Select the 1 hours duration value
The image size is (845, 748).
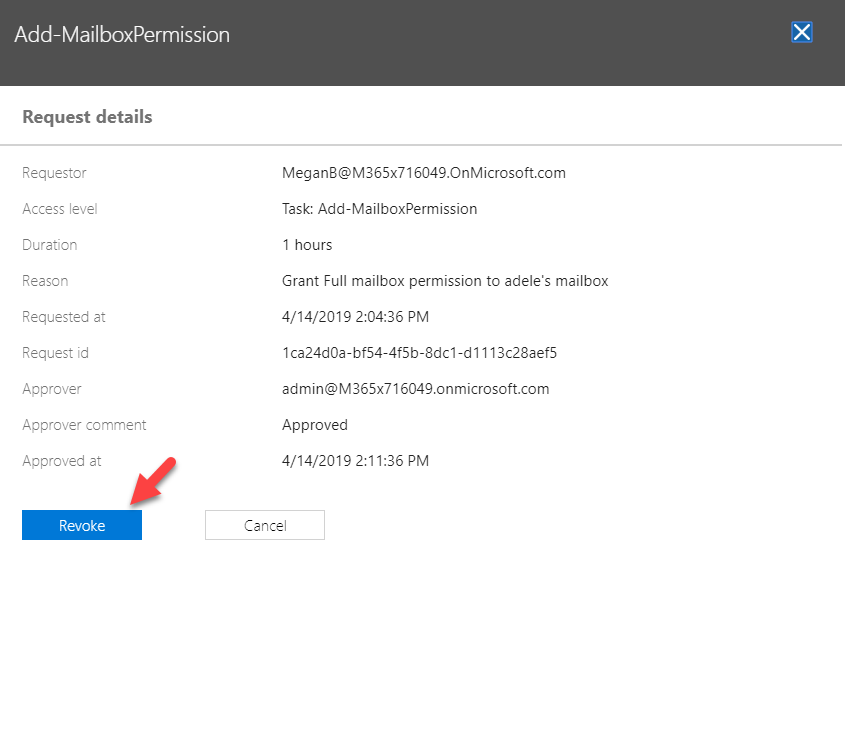pos(307,245)
